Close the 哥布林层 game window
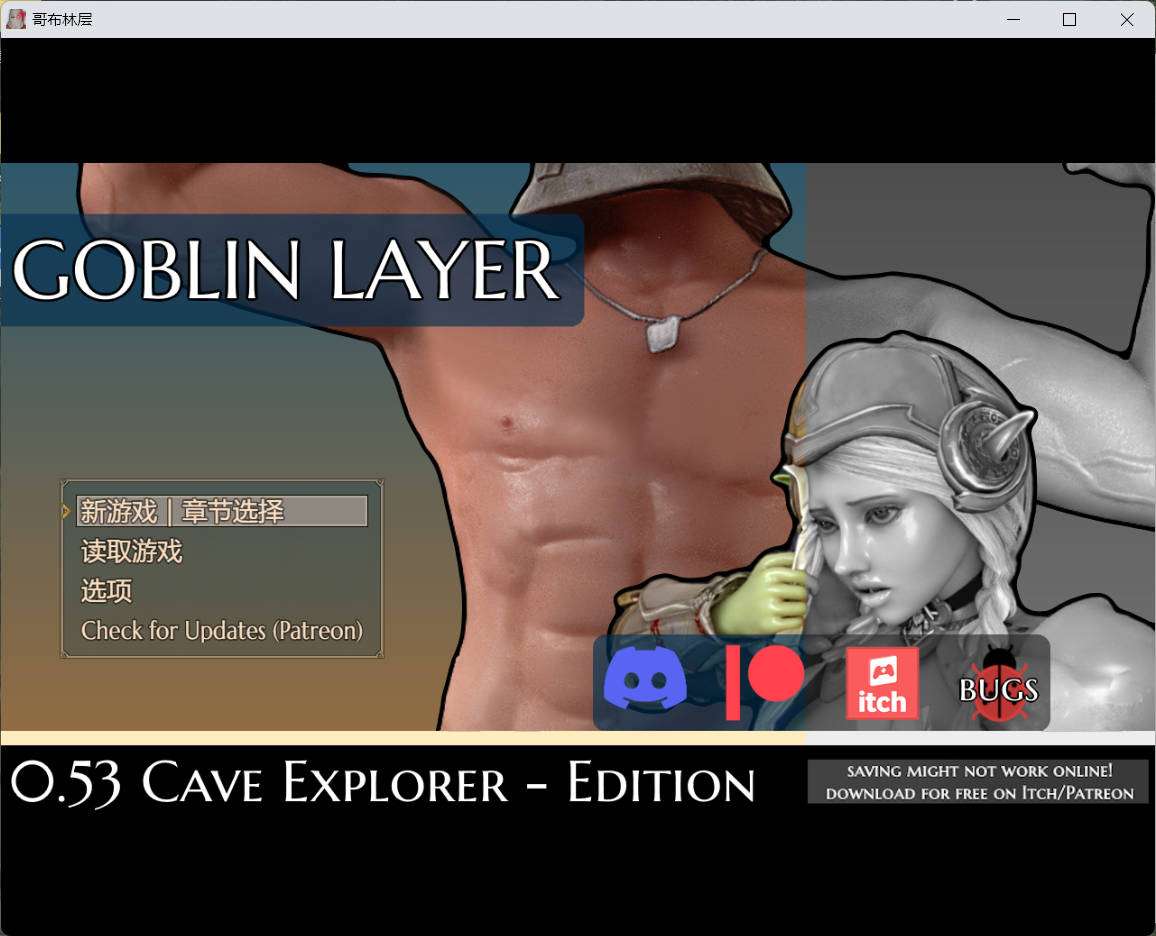 1127,19
